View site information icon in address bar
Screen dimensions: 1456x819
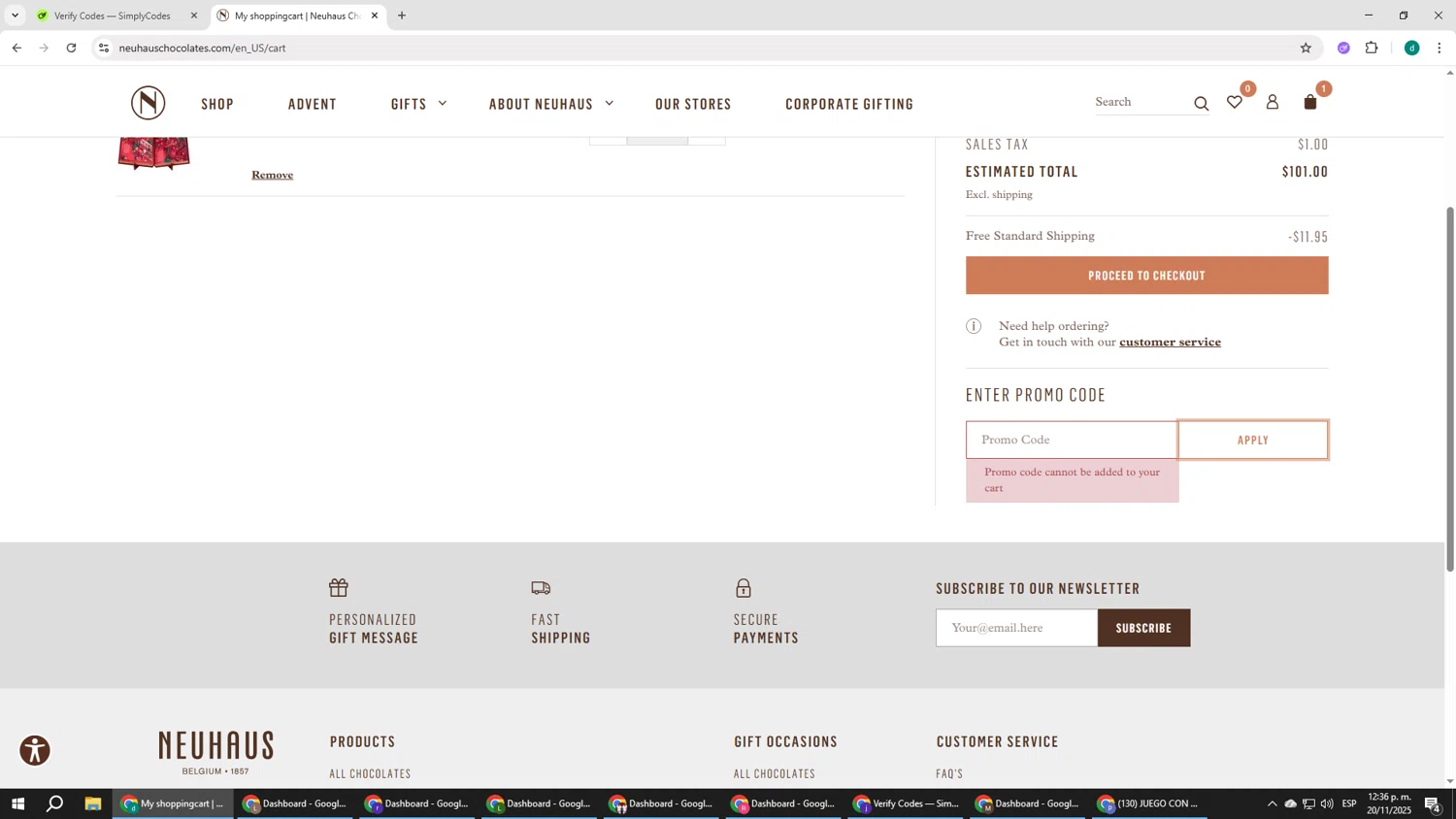point(104,48)
